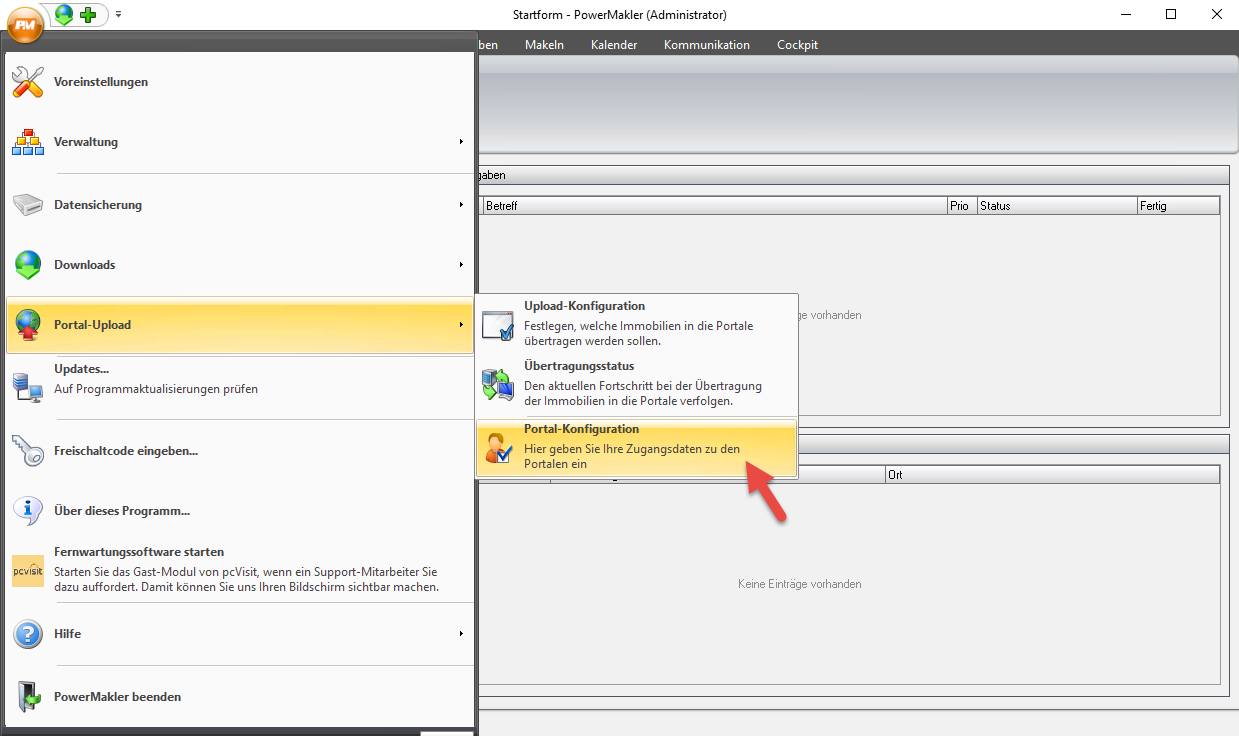
Task: Minimize the PowerMakler window
Action: [1126, 14]
